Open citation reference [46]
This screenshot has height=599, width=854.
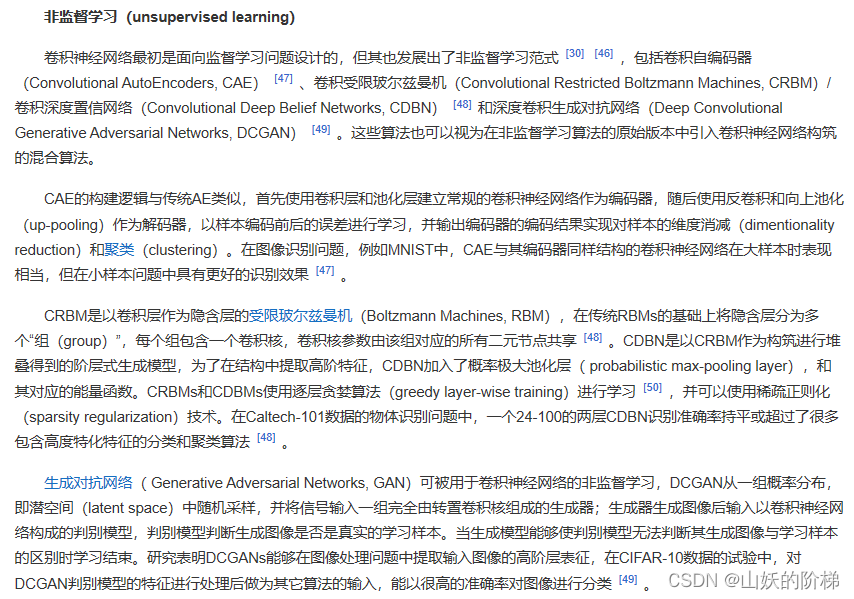coord(603,53)
